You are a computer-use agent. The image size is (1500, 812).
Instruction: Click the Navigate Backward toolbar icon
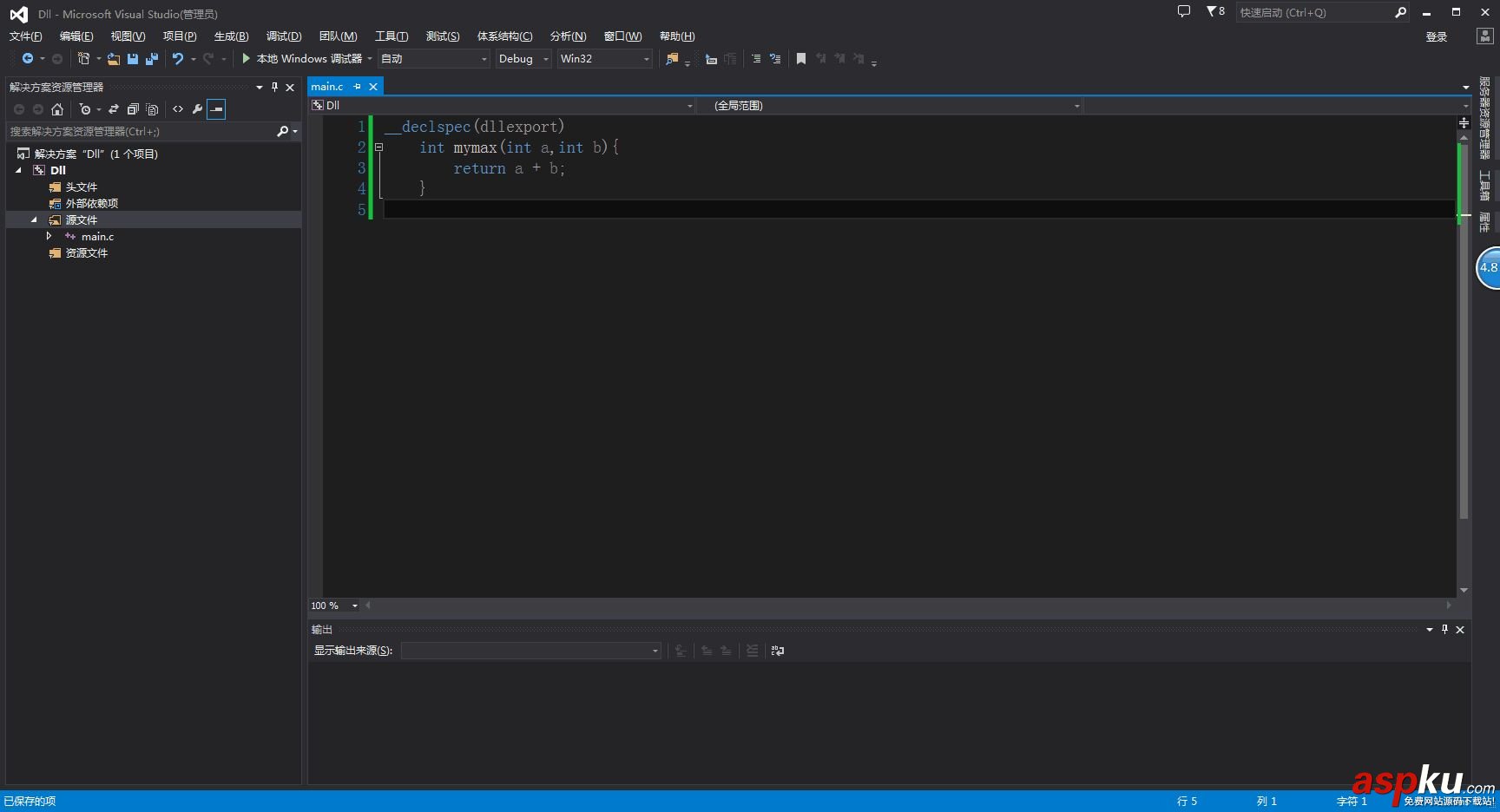(26, 58)
